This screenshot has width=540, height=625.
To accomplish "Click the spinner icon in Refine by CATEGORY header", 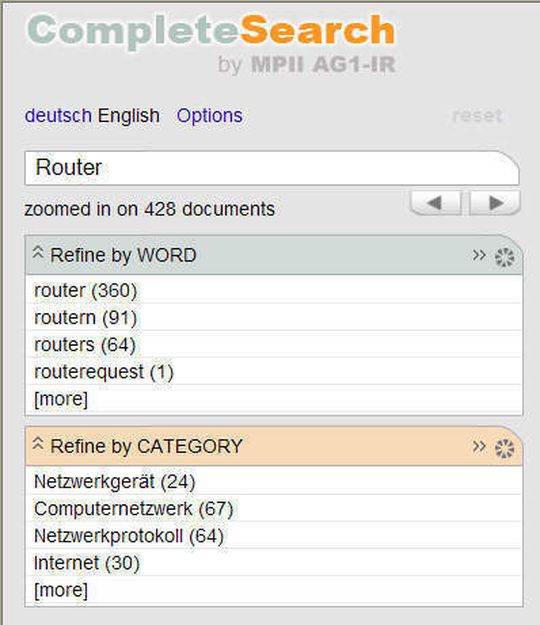I will click(505, 448).
